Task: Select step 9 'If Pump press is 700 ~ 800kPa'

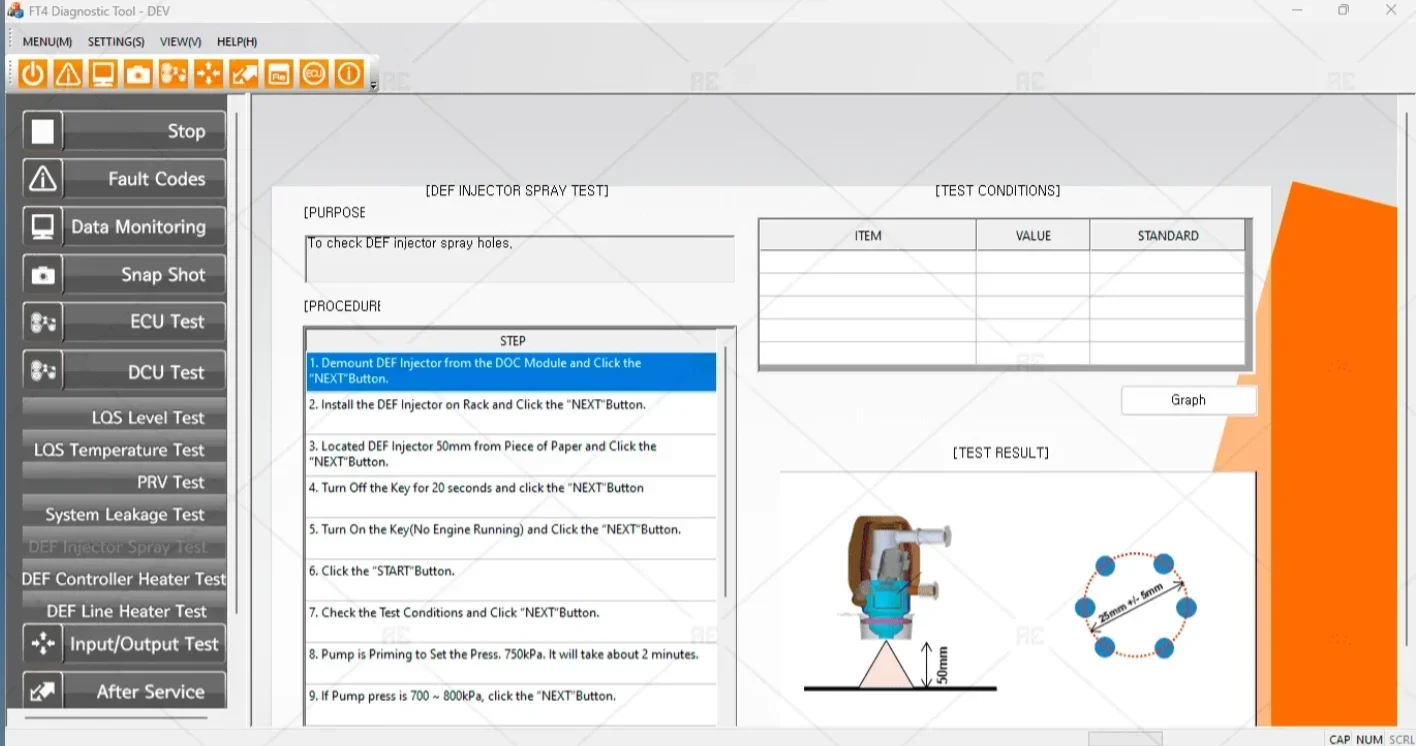Action: click(x=511, y=704)
